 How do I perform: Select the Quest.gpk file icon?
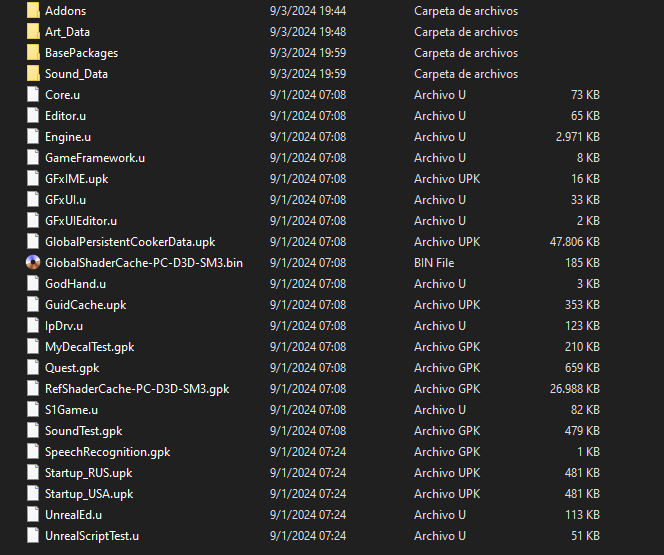click(x=33, y=367)
